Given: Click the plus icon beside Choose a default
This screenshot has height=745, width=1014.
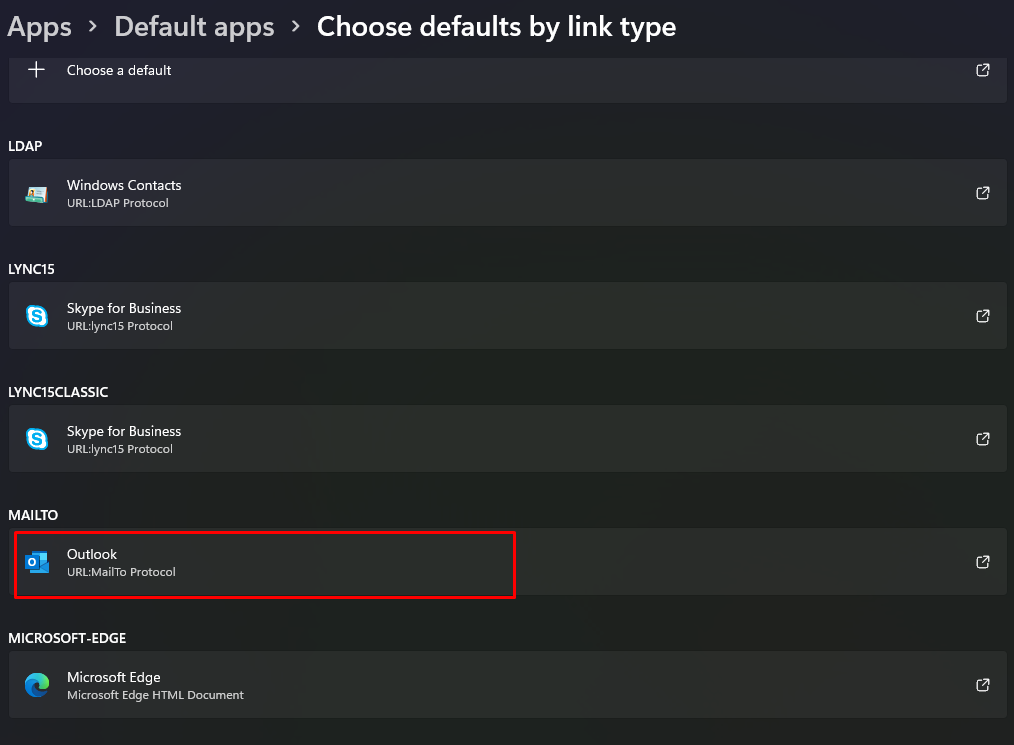Looking at the screenshot, I should coord(37,70).
